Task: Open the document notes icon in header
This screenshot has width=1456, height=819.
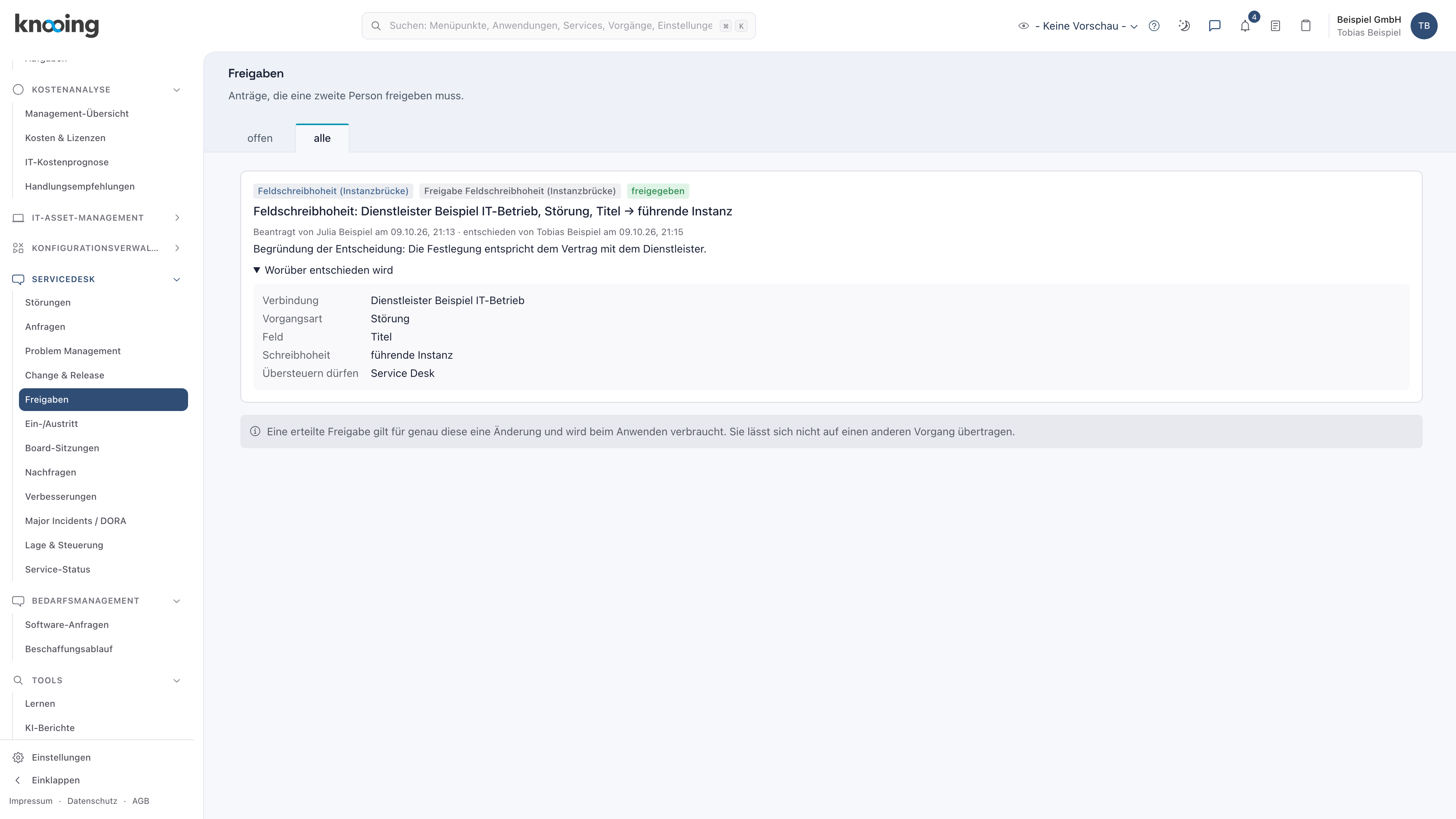Action: [1275, 26]
